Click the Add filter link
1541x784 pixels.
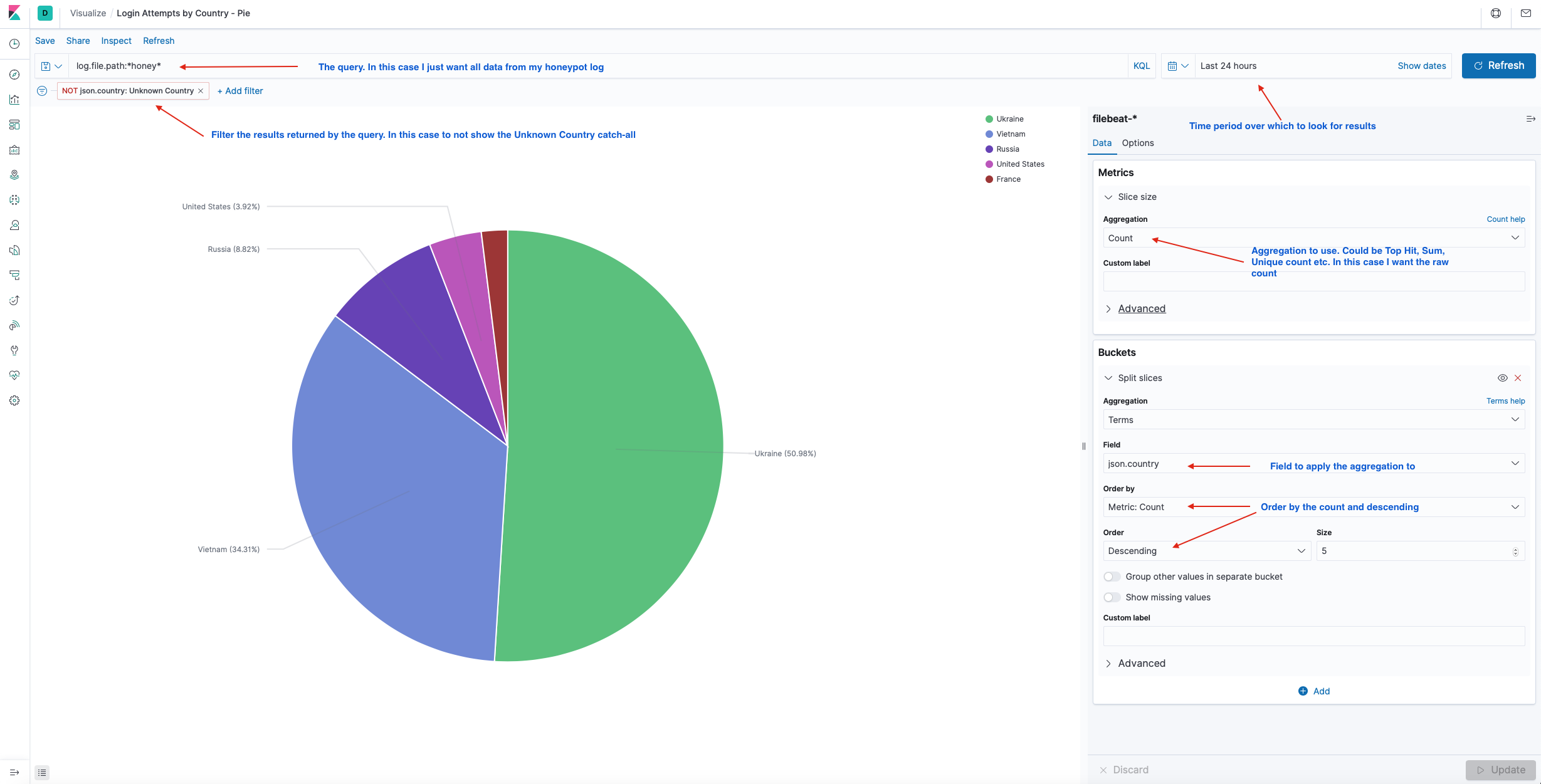coord(240,91)
